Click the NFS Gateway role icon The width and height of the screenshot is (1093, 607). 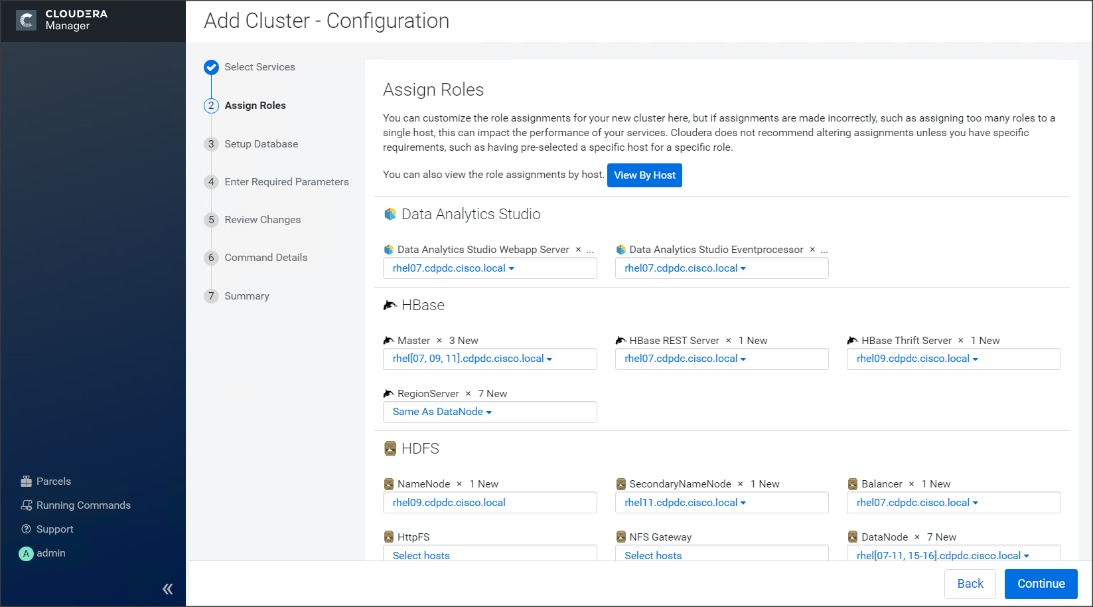[621, 537]
